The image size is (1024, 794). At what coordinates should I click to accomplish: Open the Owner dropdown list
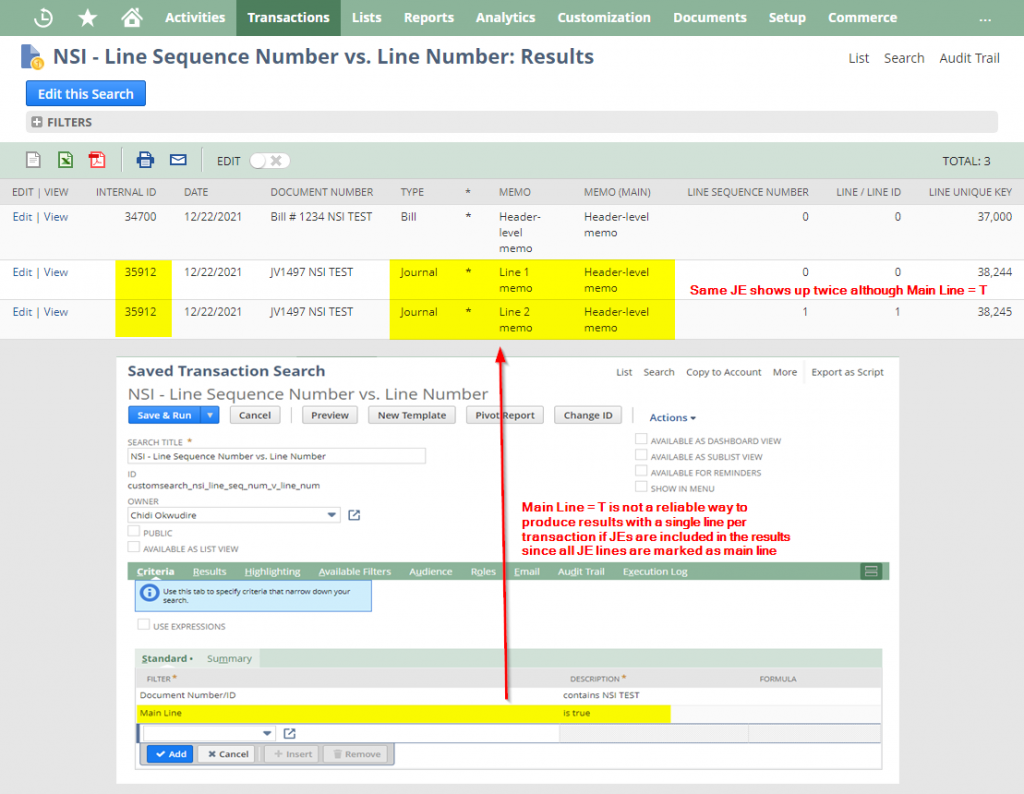point(332,515)
